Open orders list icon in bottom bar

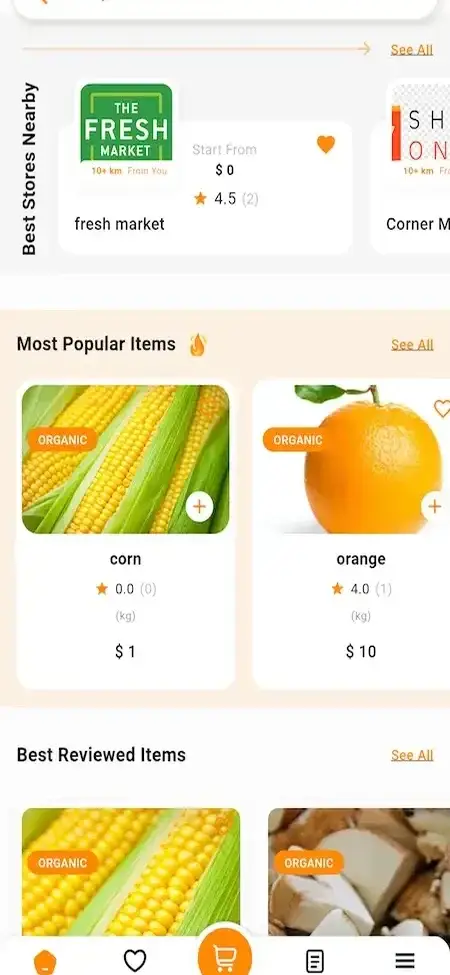coord(315,961)
